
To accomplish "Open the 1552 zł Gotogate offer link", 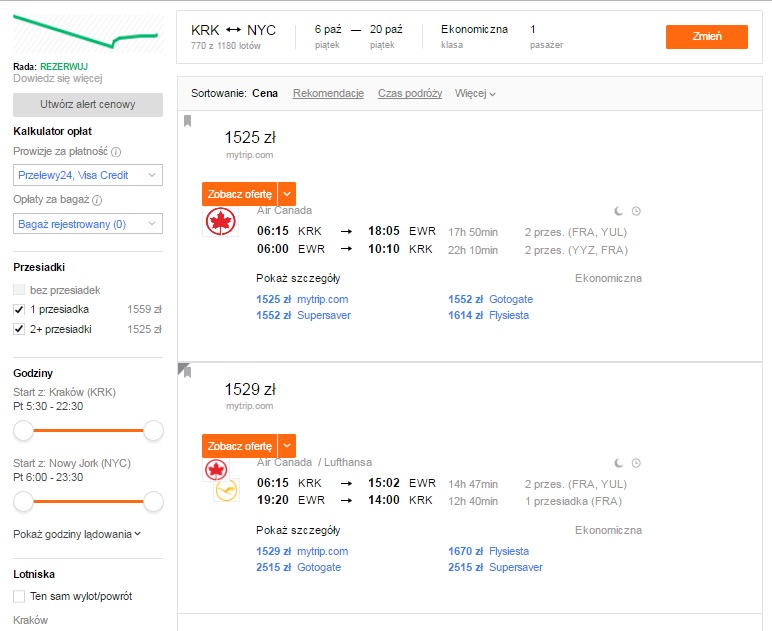I will click(x=490, y=299).
